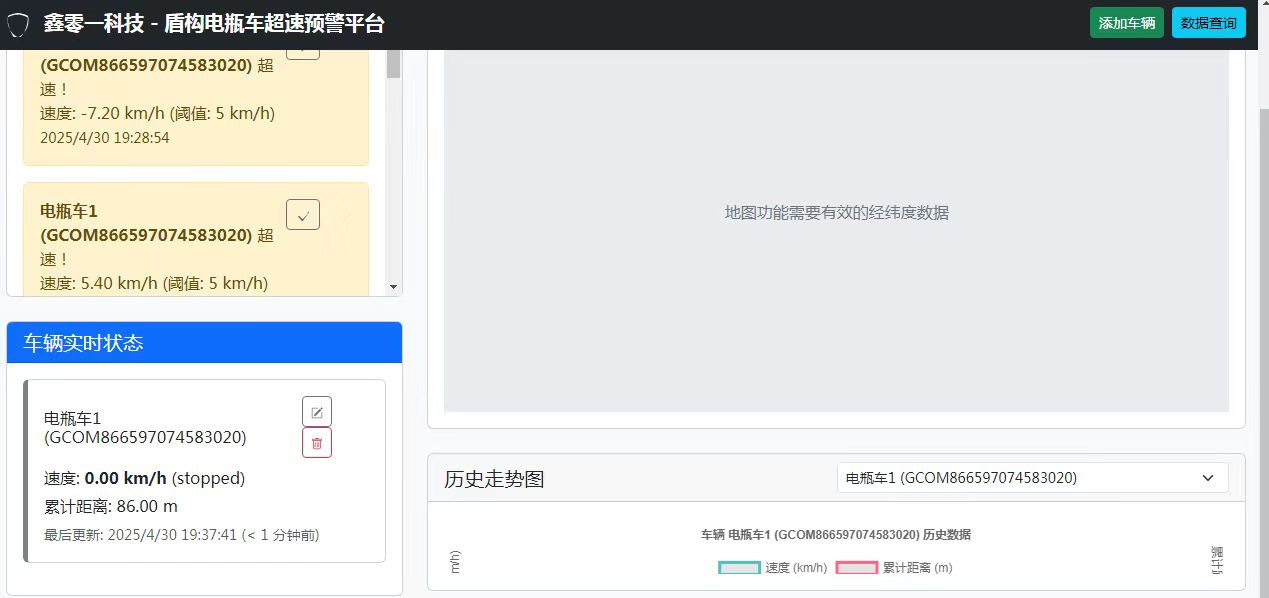Click the teal 速度 legend color swatch

tap(737, 567)
